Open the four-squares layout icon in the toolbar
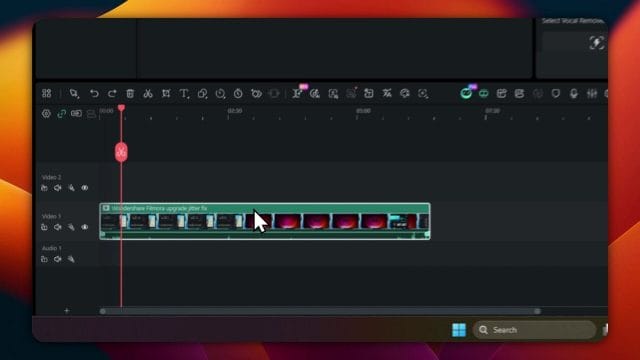The width and height of the screenshot is (640, 360). 47,93
